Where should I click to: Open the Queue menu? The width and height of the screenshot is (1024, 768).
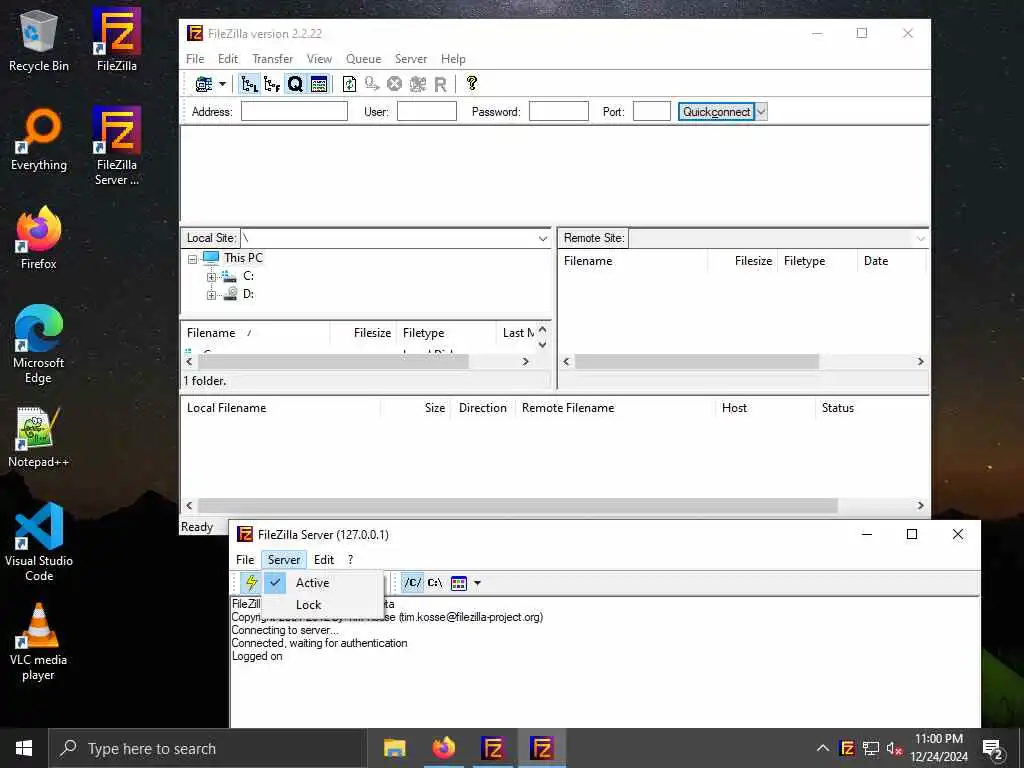click(x=363, y=59)
